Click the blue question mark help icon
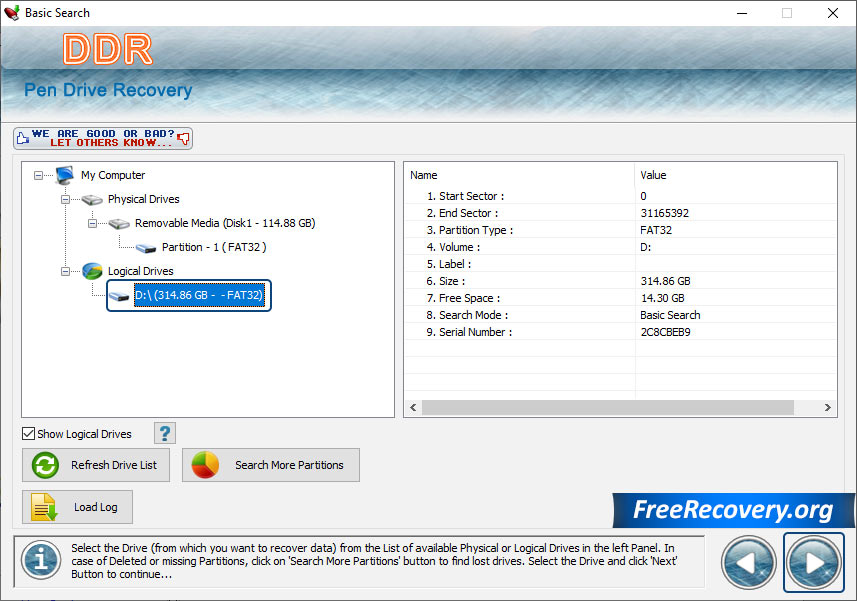 click(x=165, y=433)
